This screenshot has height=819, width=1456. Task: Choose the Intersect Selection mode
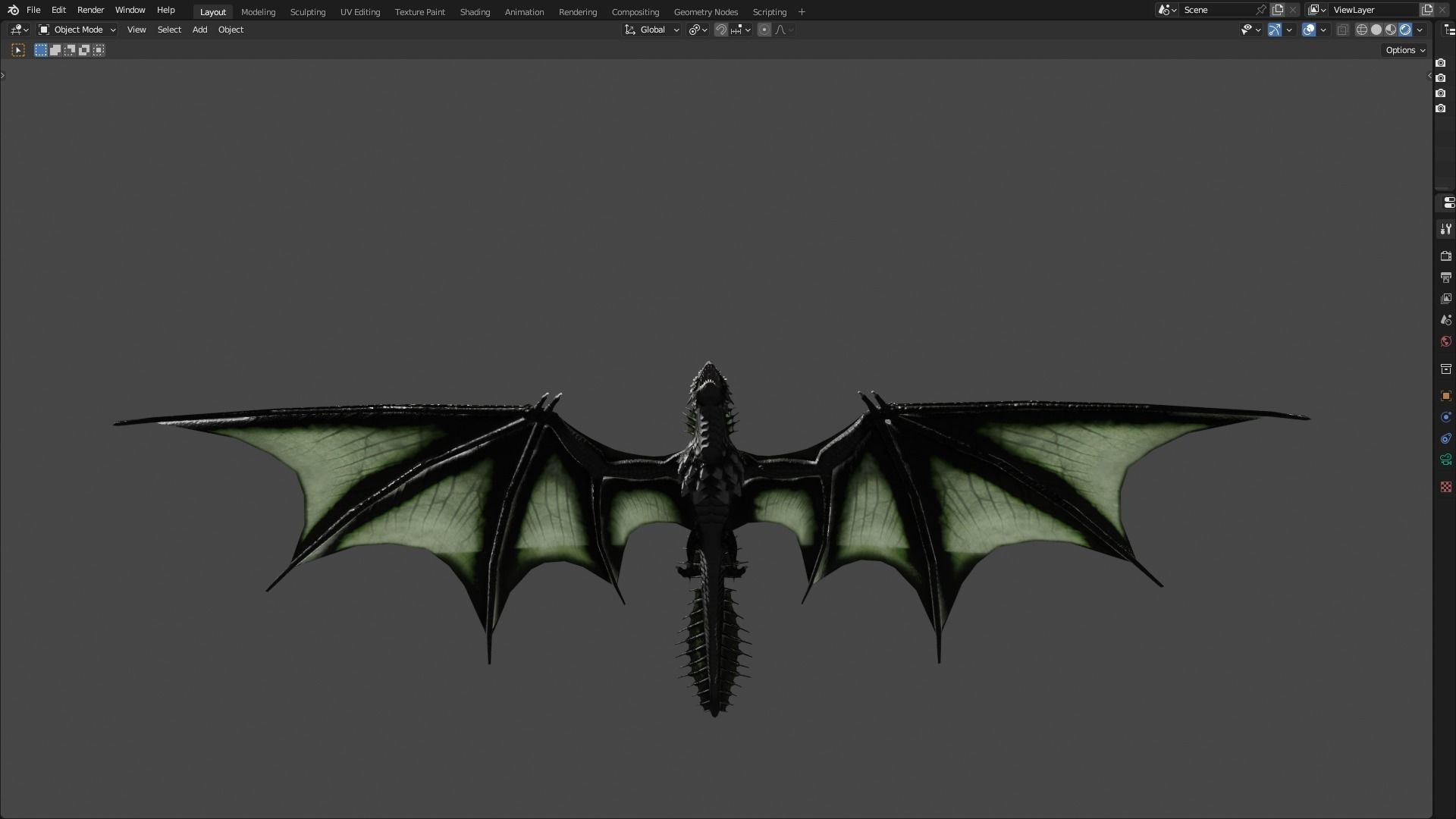point(99,50)
